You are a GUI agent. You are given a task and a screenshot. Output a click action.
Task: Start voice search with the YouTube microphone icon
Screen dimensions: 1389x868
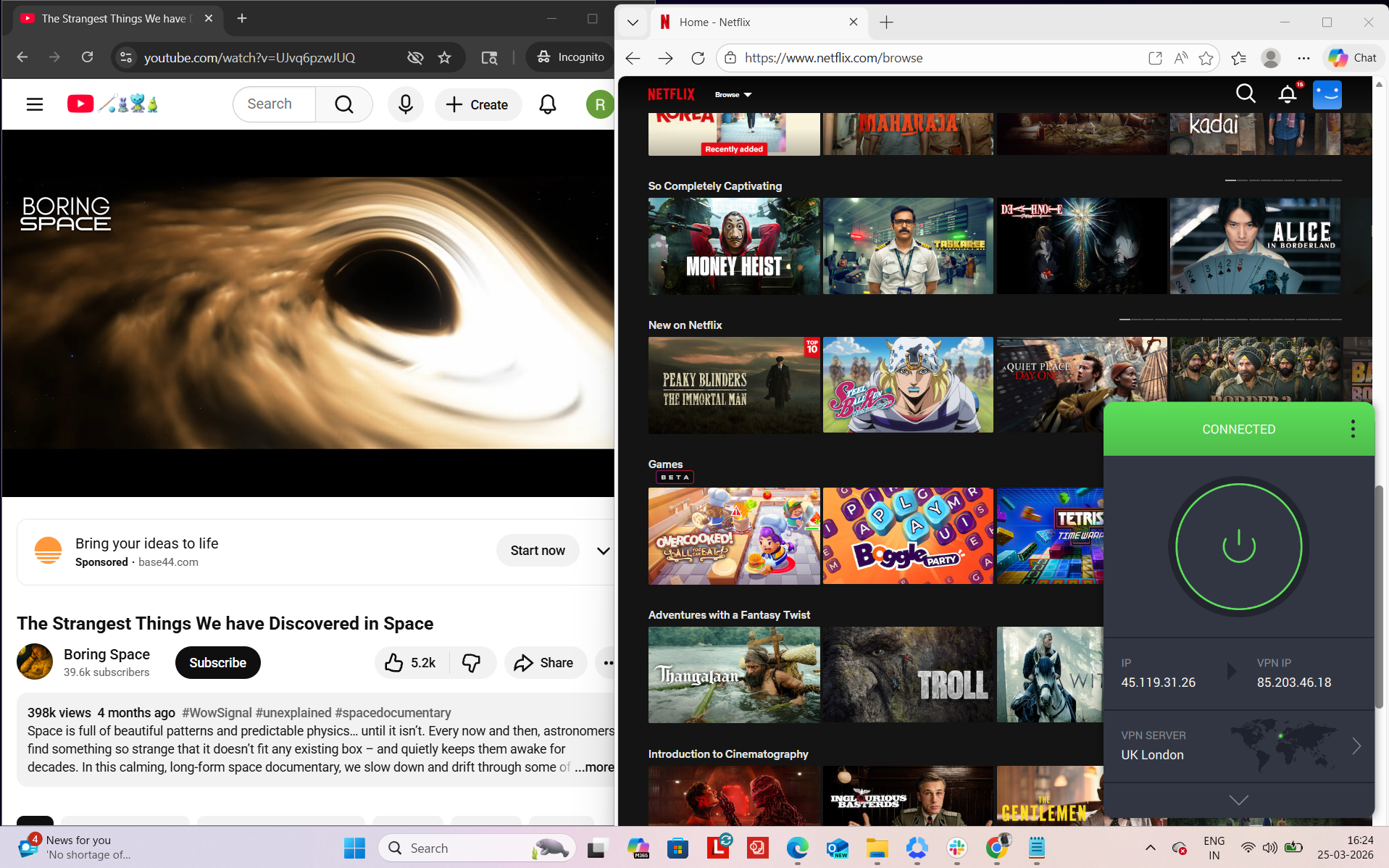point(405,104)
